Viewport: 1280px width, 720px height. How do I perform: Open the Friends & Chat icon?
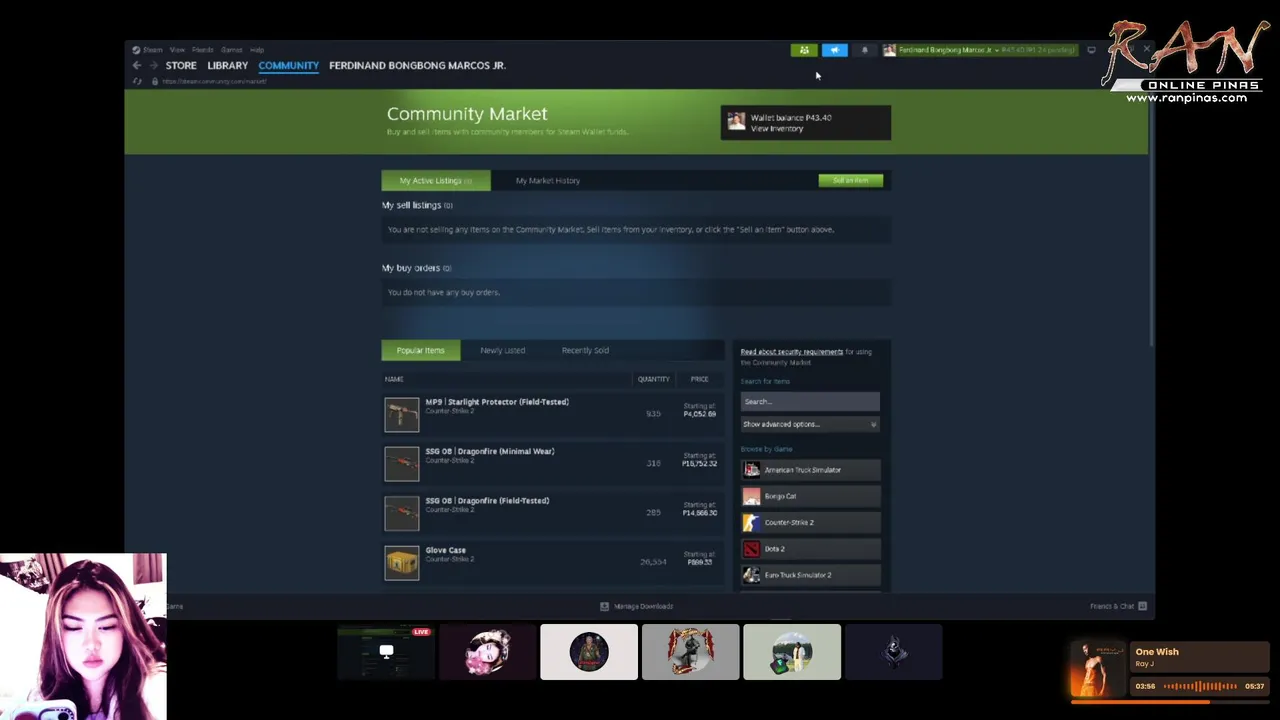click(1142, 606)
